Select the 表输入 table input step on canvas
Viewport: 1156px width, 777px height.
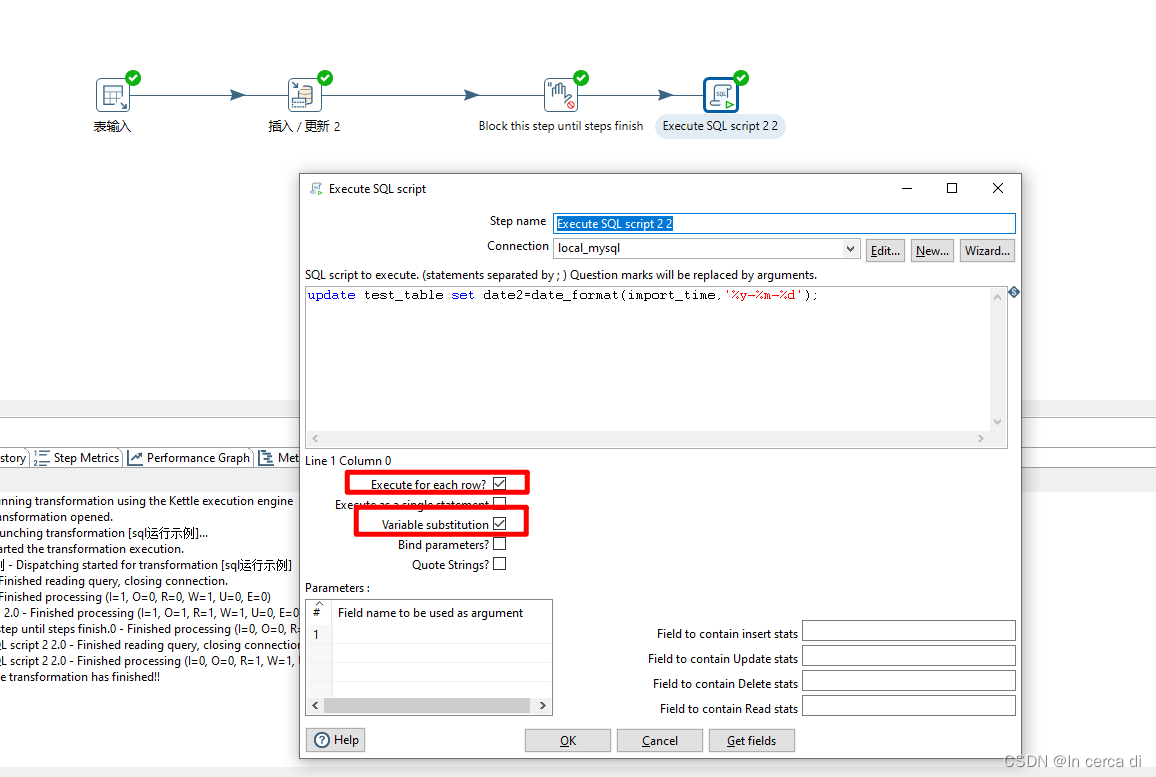tap(112, 95)
